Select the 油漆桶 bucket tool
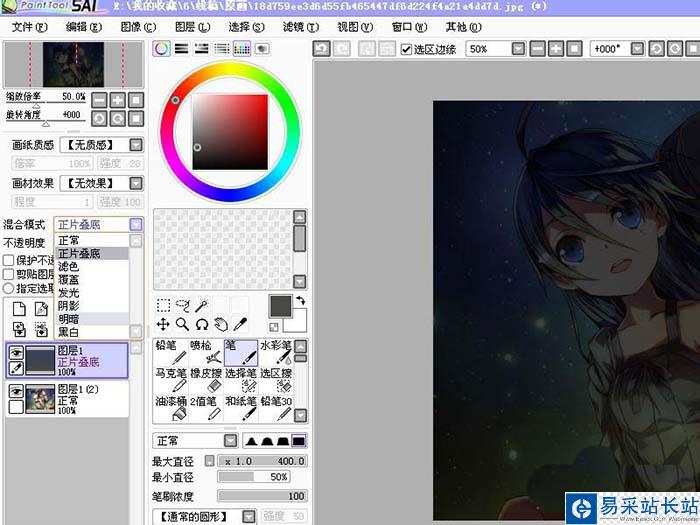The height and width of the screenshot is (525, 700). point(171,408)
